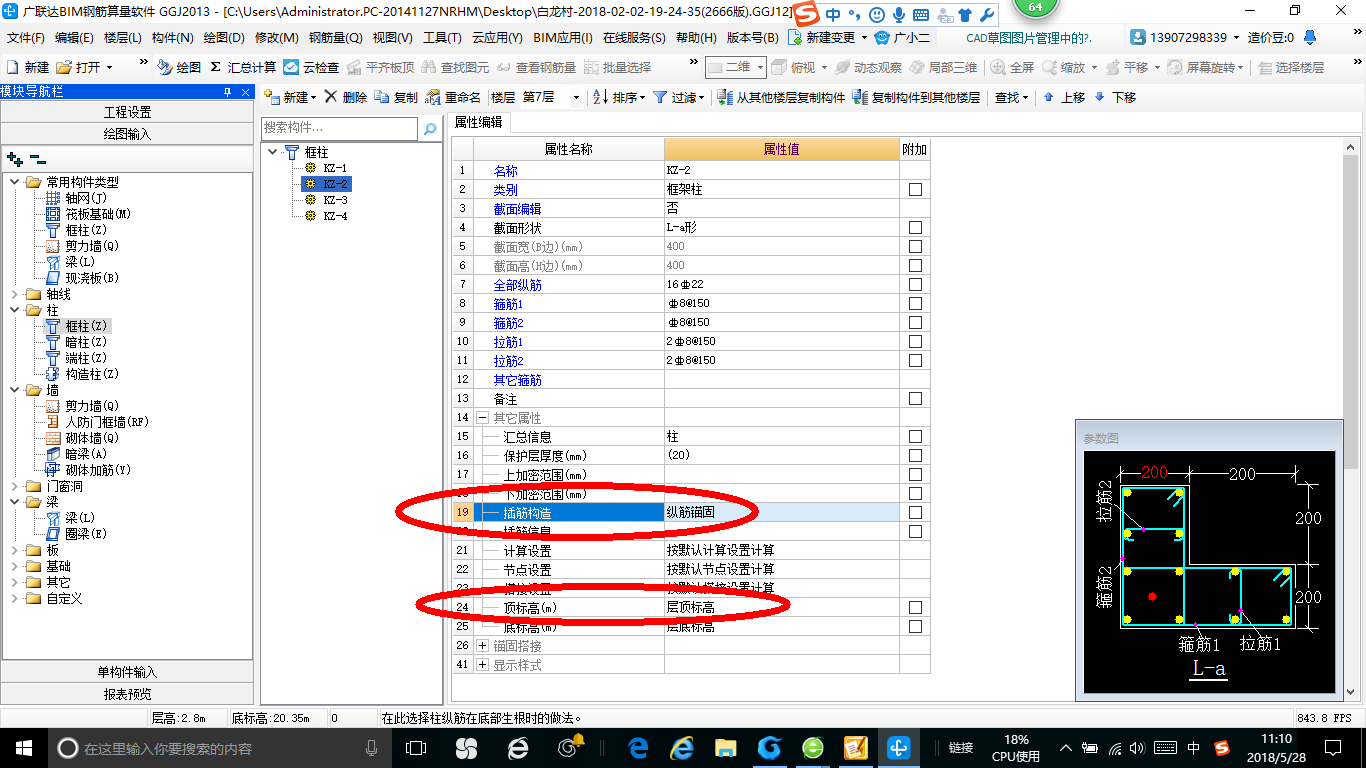
Task: Expand the 门窗洞 folder
Action: click(x=15, y=486)
